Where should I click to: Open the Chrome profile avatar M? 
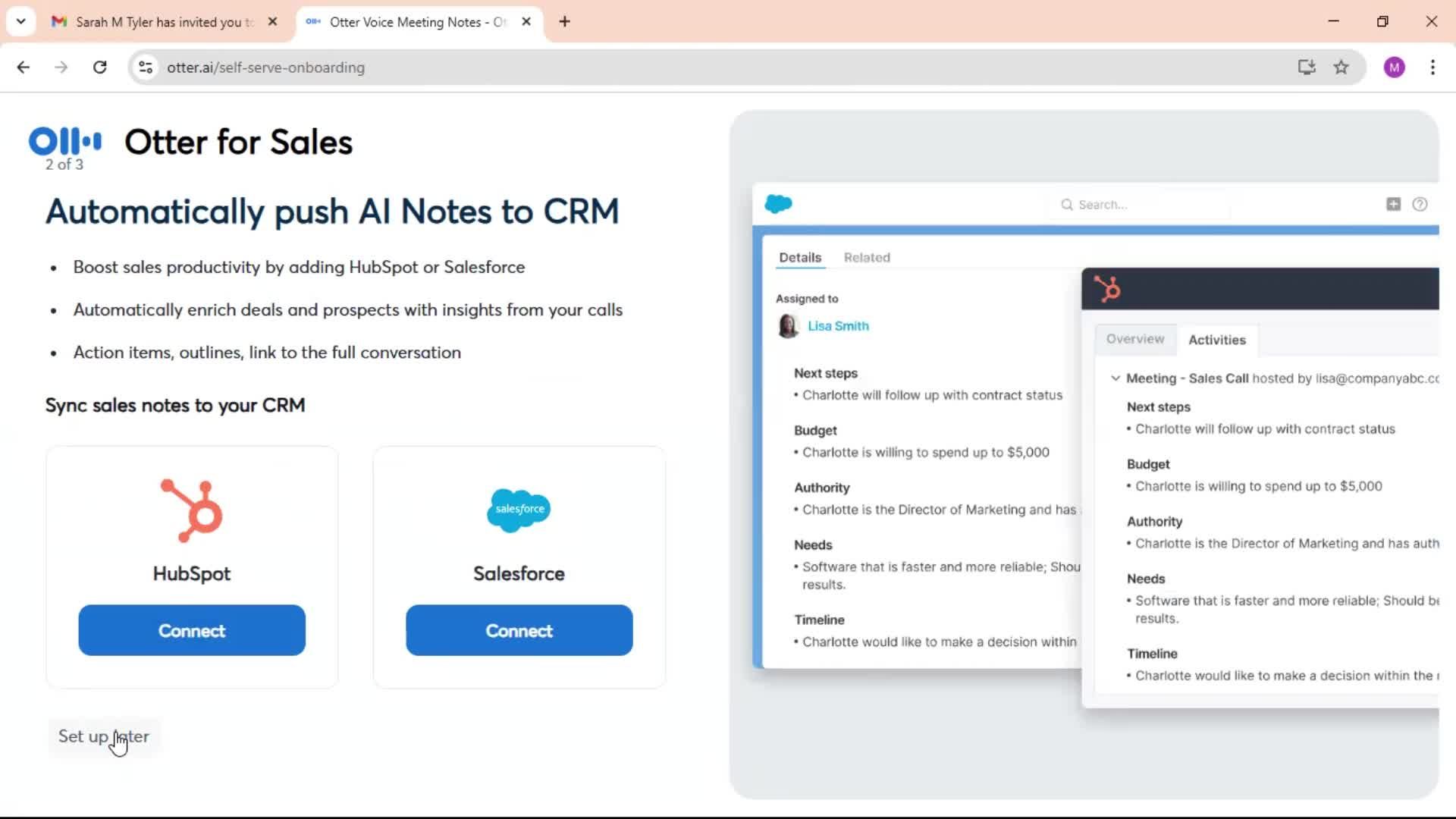pyautogui.click(x=1394, y=67)
